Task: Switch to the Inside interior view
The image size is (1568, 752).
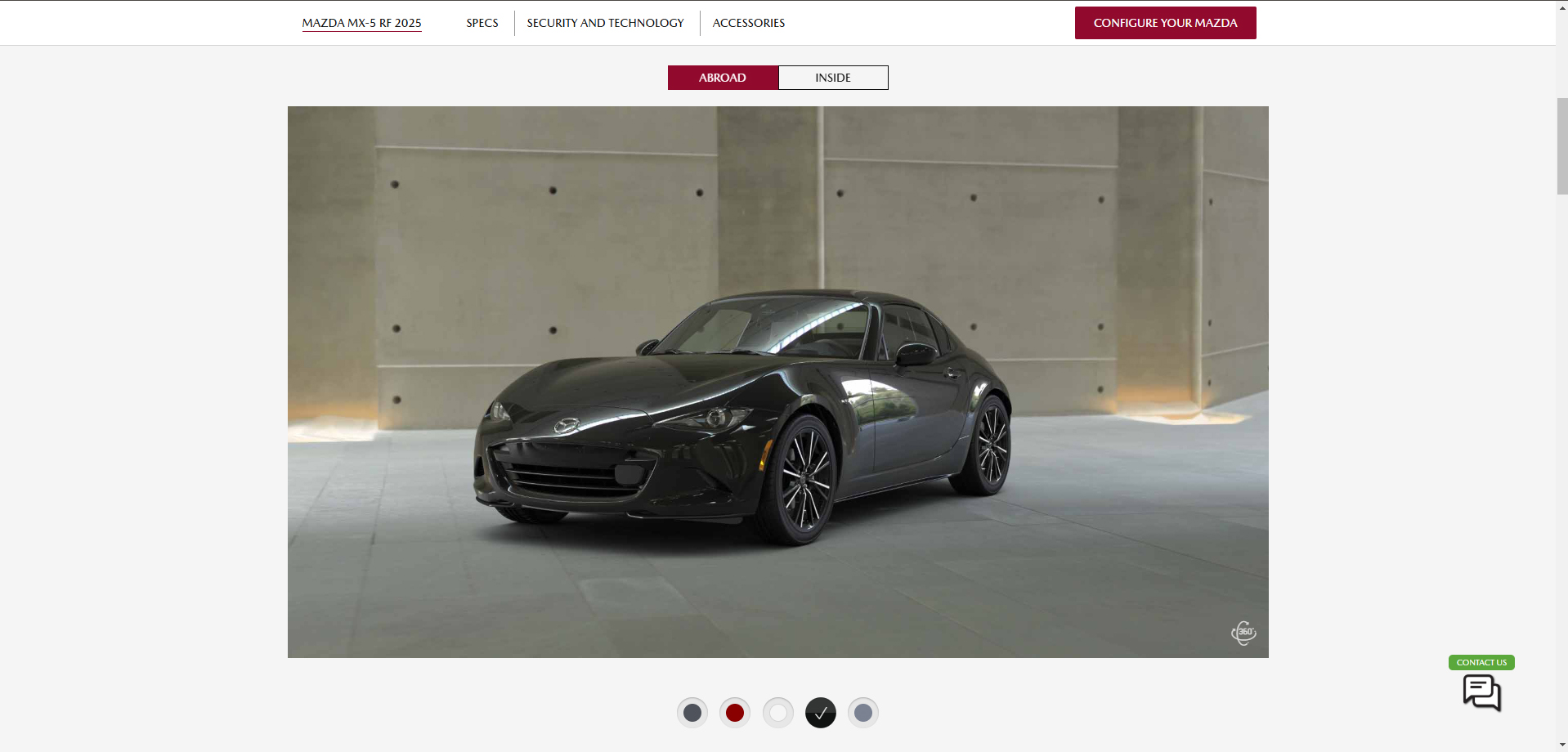Action: tap(833, 78)
